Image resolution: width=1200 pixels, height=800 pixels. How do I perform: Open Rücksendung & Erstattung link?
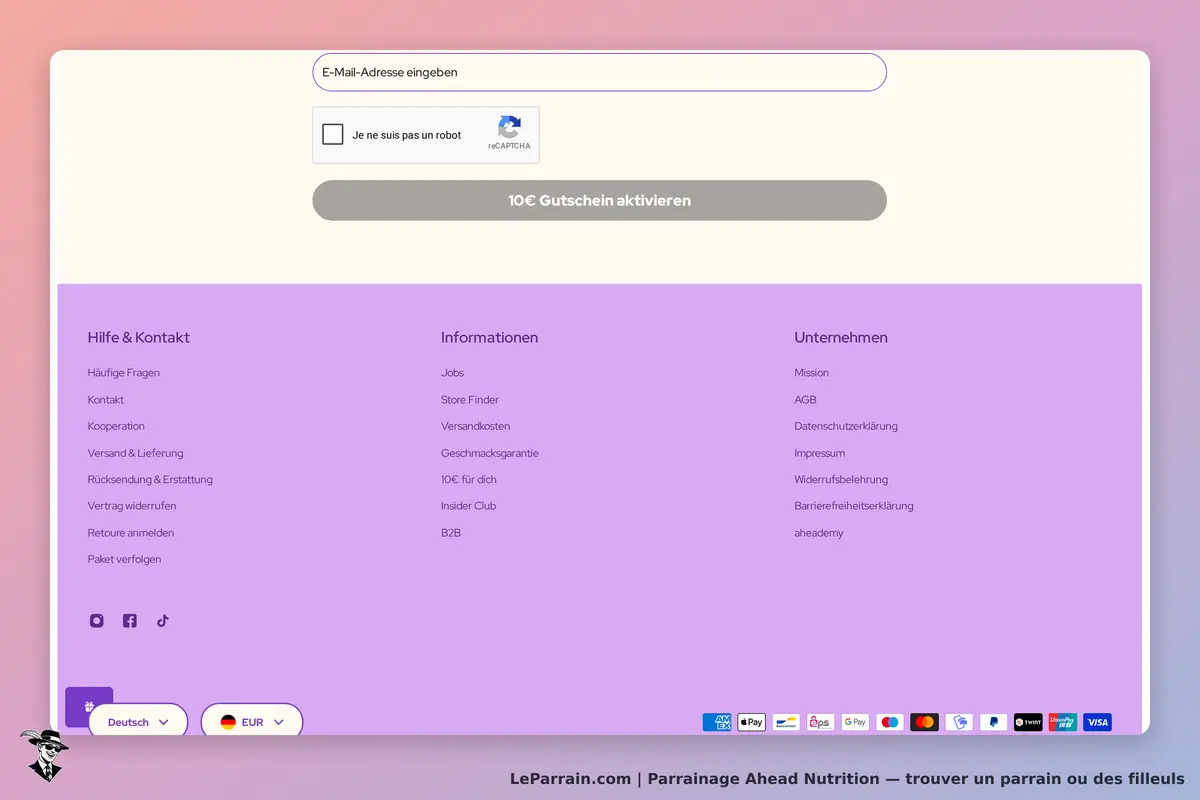point(150,479)
